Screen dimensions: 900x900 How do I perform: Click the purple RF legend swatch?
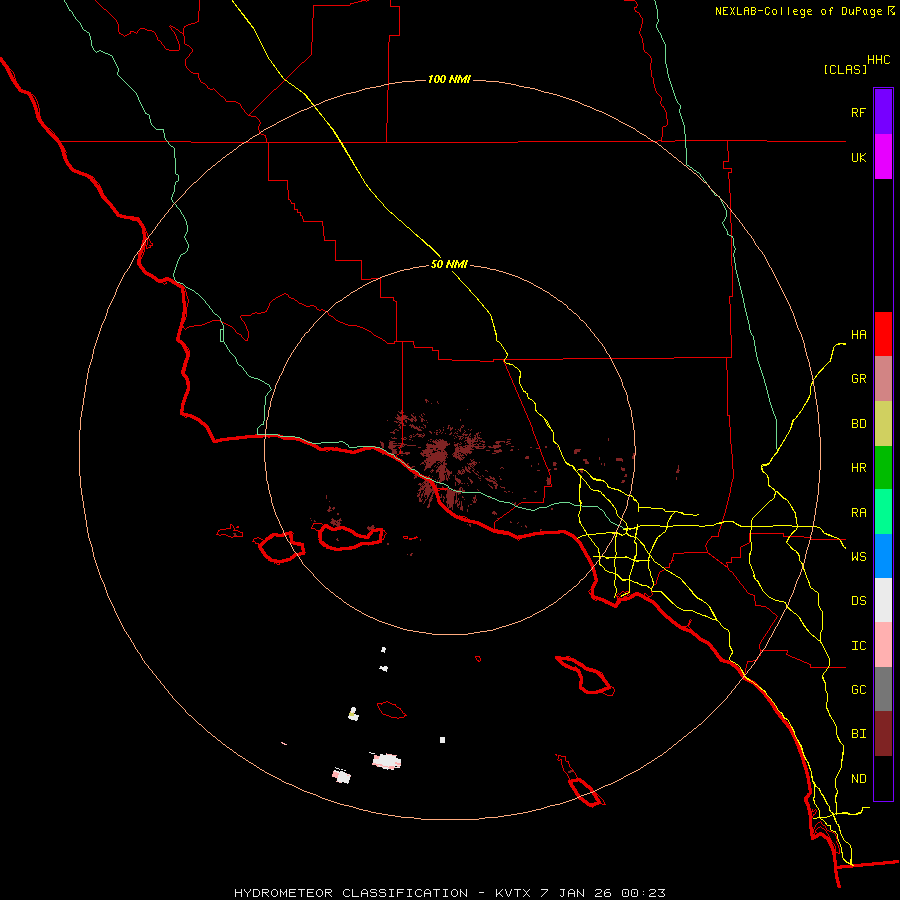coord(883,112)
